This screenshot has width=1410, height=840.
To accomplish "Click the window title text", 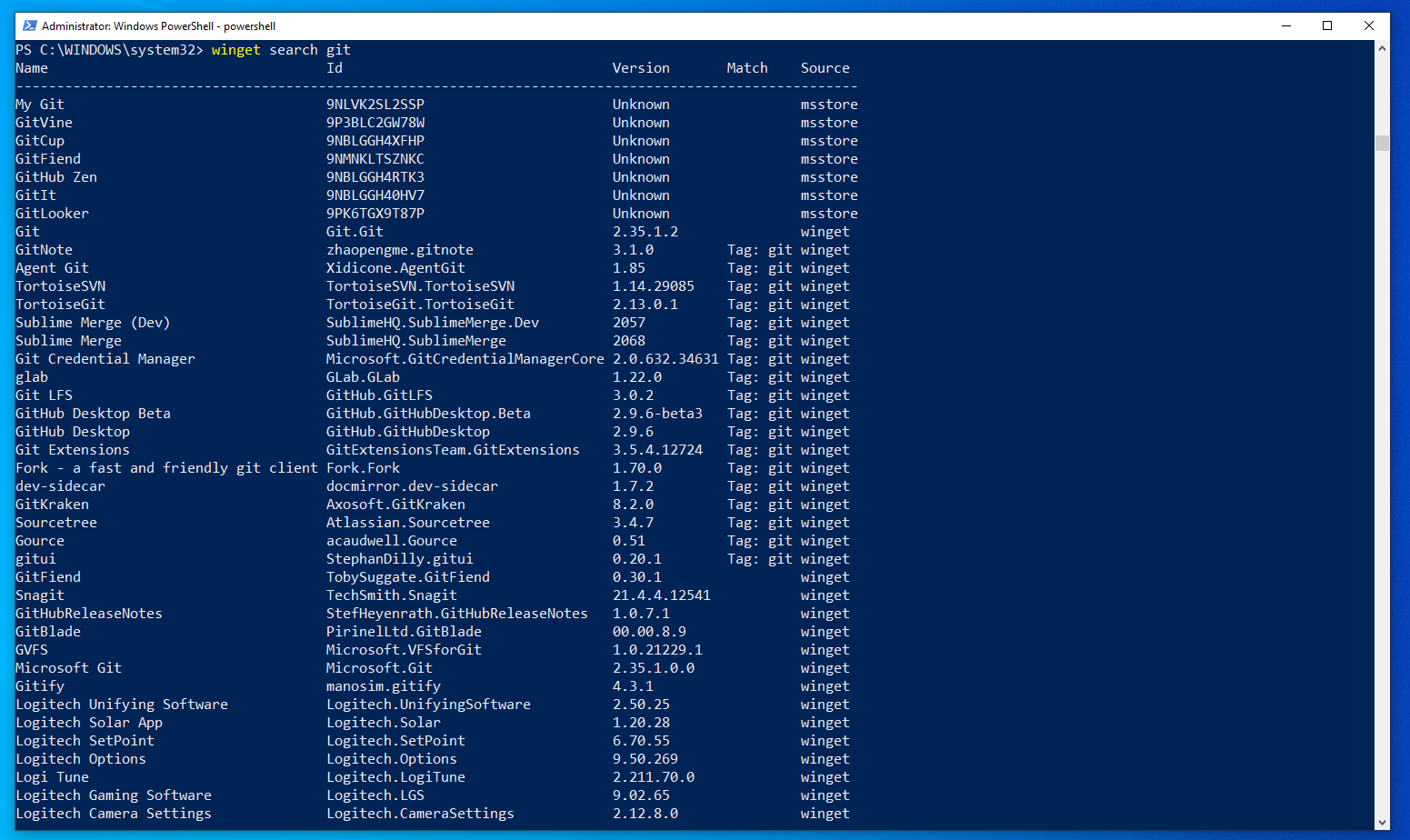I will pyautogui.click(x=158, y=26).
